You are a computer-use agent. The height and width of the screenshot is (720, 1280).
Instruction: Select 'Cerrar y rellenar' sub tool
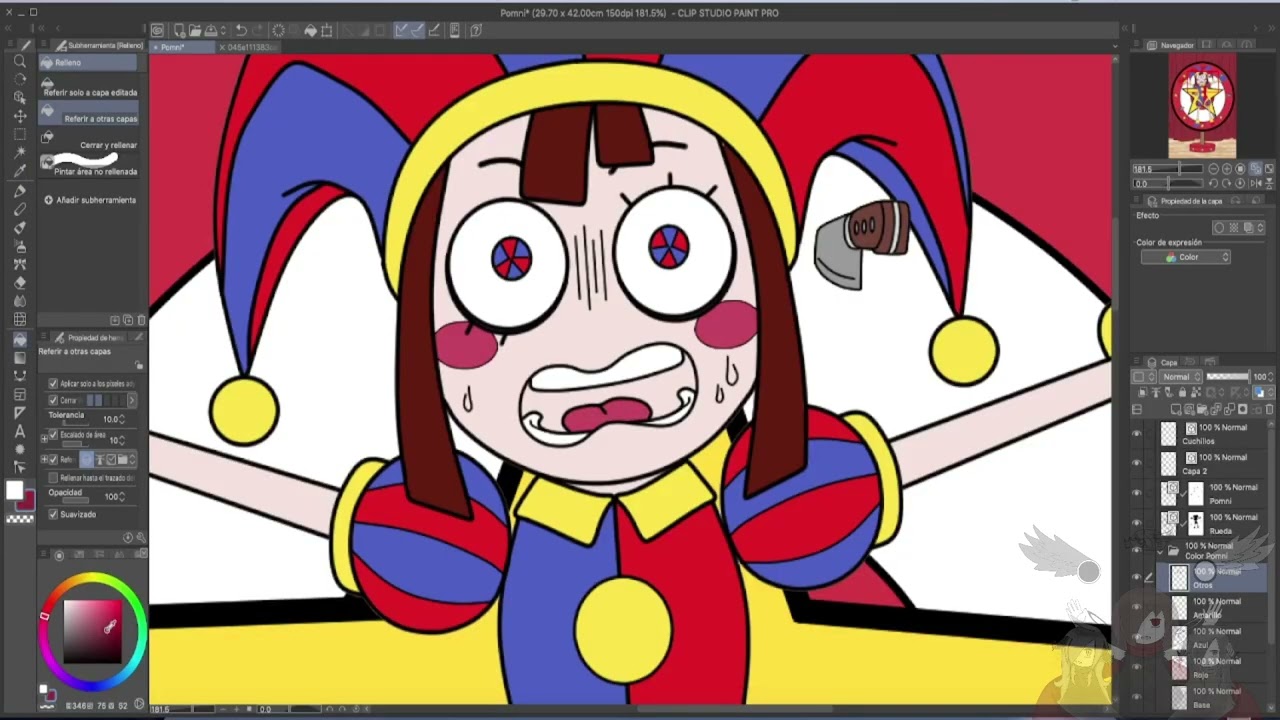point(89,141)
